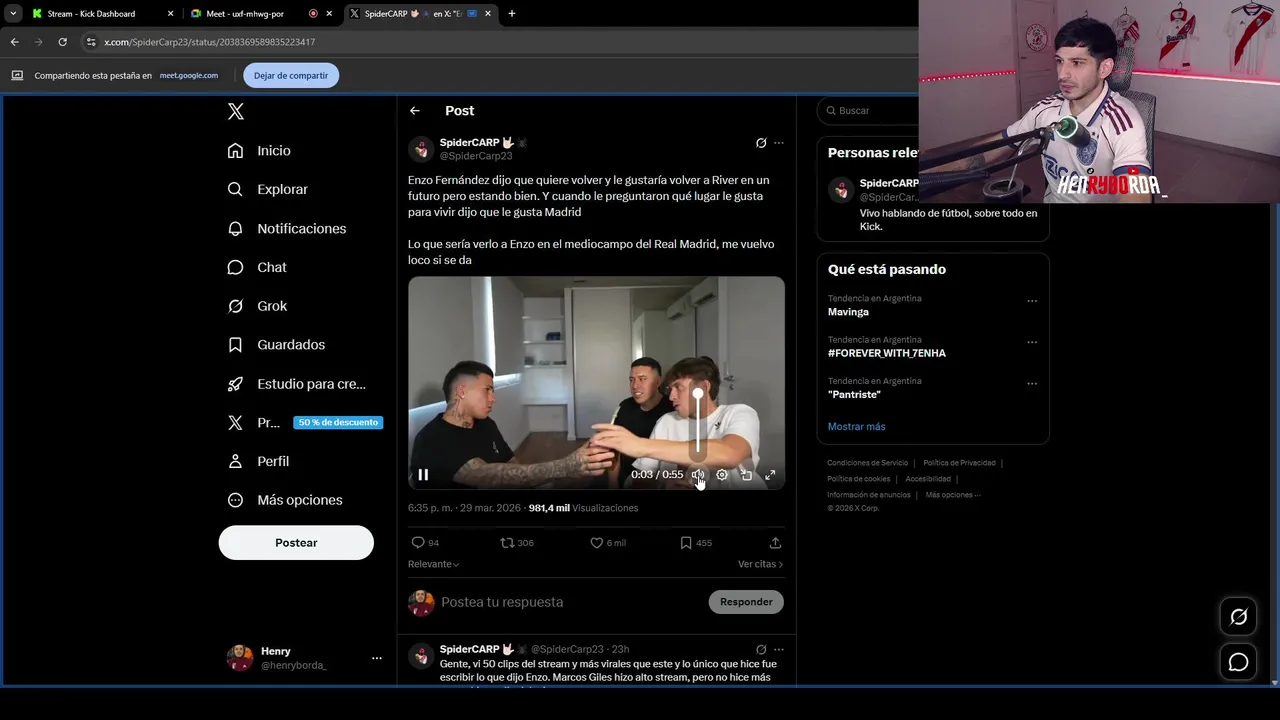1280x720 pixels.
Task: Pause the video
Action: tap(423, 475)
